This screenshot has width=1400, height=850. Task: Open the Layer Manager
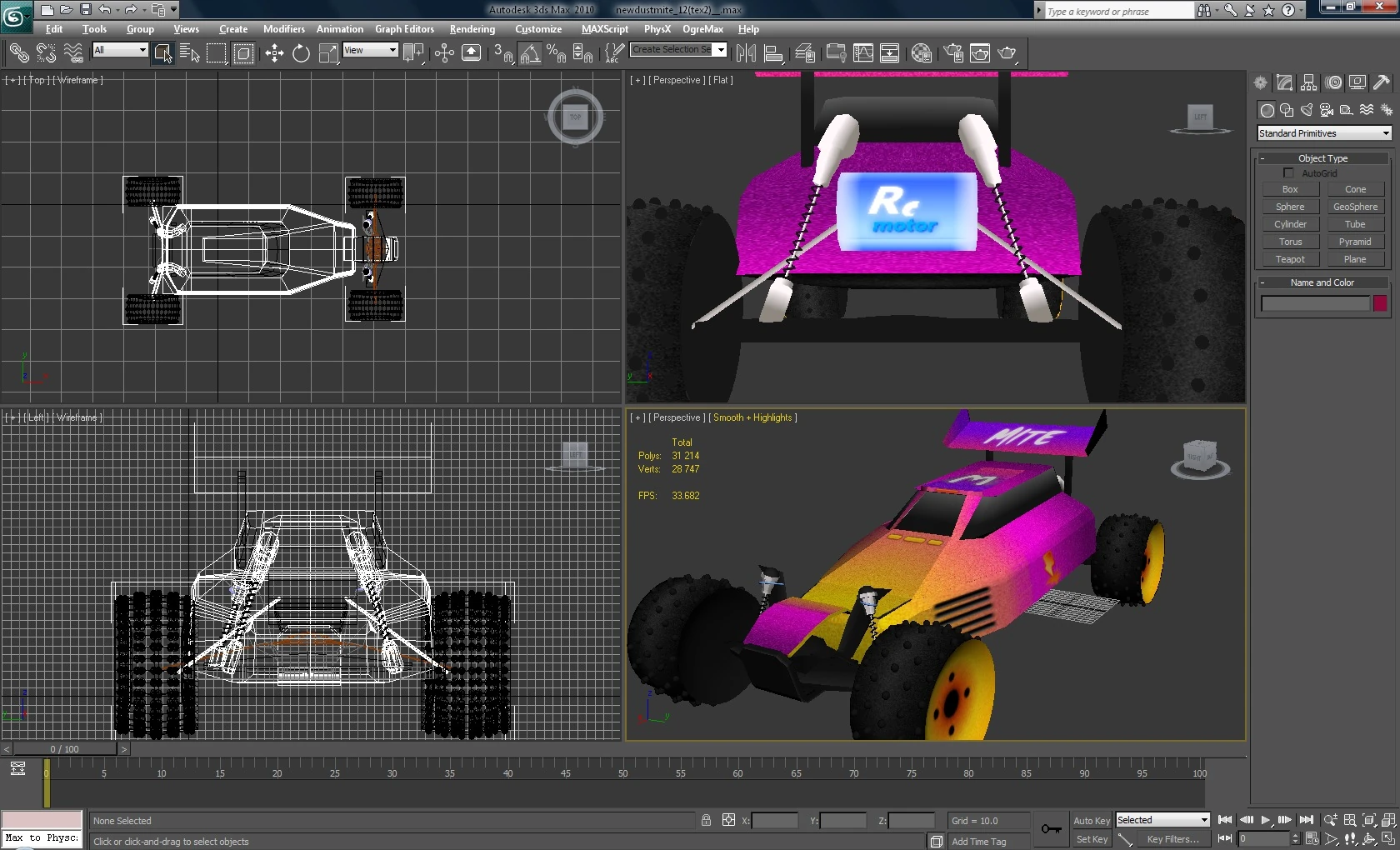pos(805,53)
